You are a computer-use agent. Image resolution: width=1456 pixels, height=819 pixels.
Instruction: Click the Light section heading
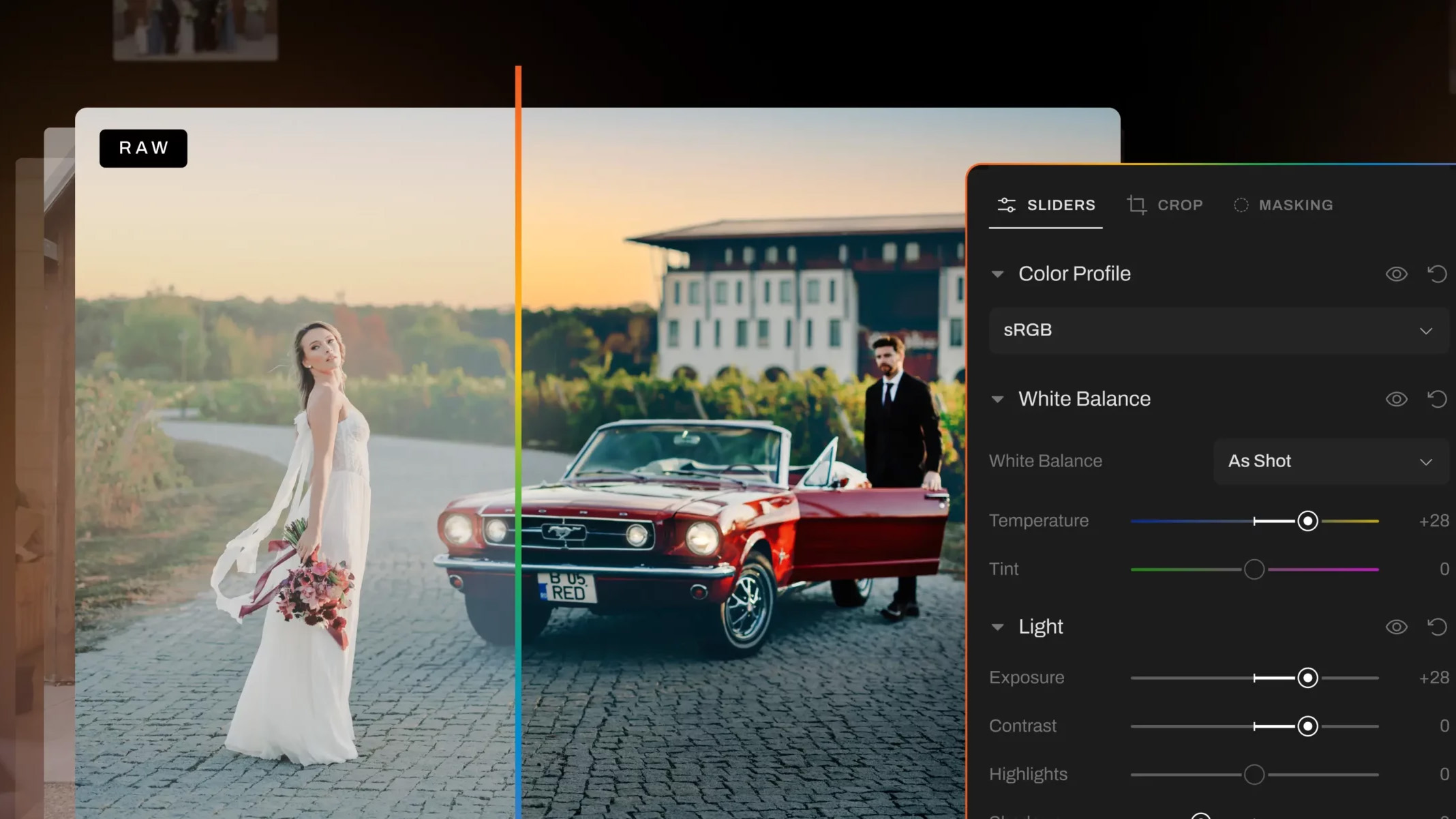(1040, 627)
